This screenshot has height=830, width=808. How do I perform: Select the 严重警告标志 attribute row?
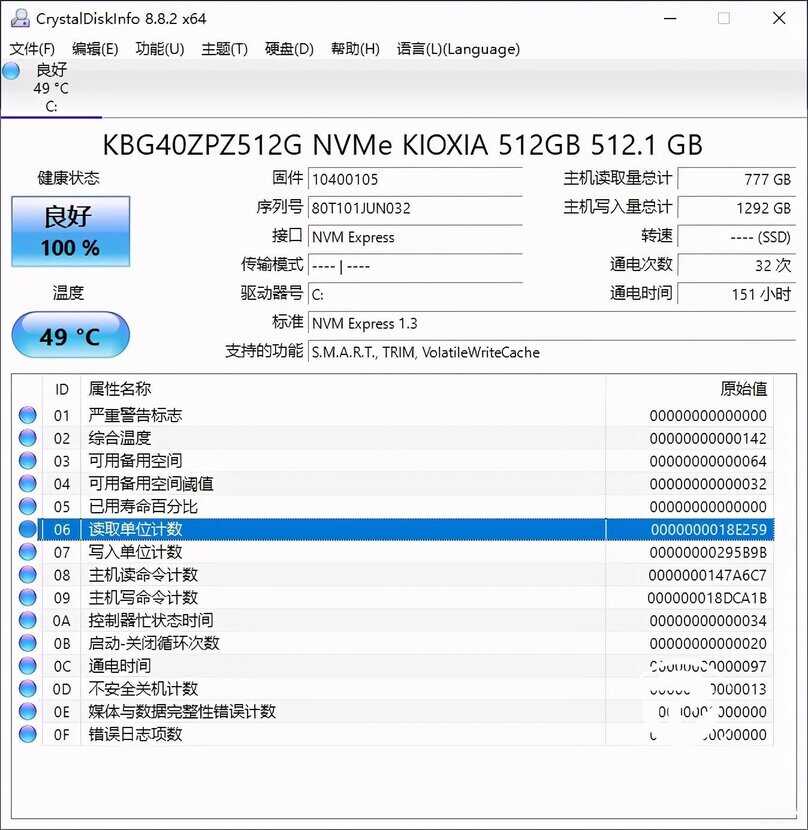click(x=393, y=415)
